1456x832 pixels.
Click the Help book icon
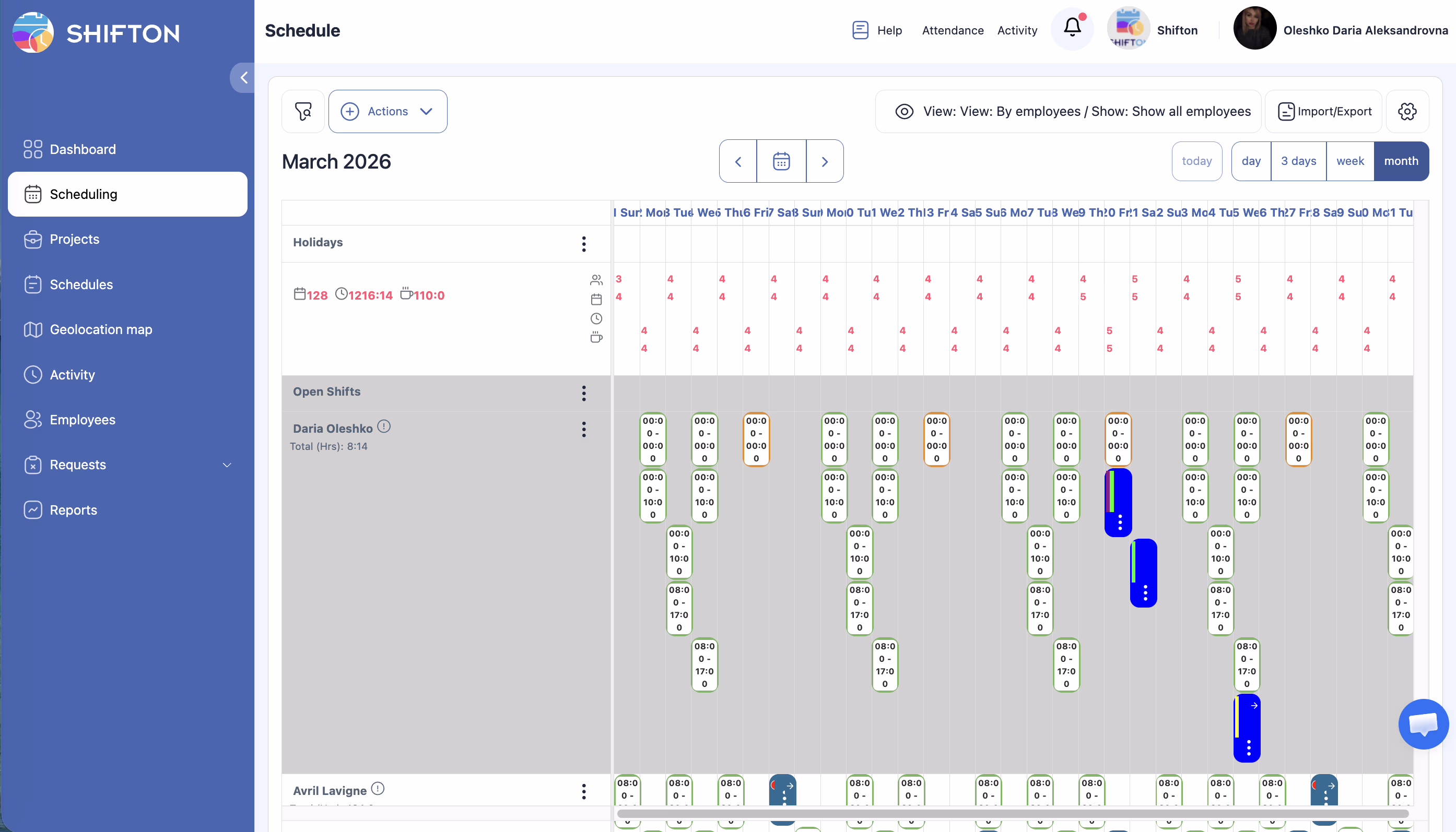coord(860,30)
